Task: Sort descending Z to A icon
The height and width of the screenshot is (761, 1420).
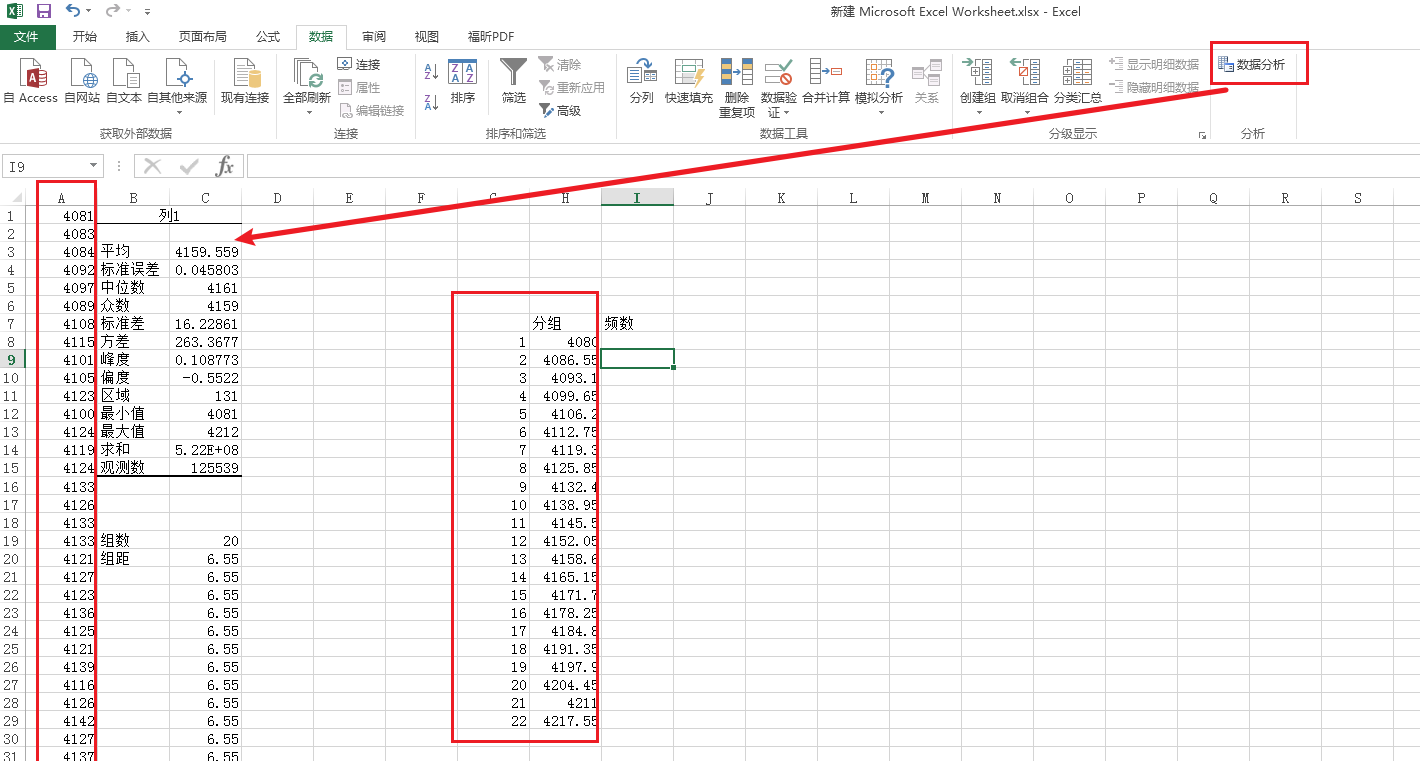Action: pos(432,101)
